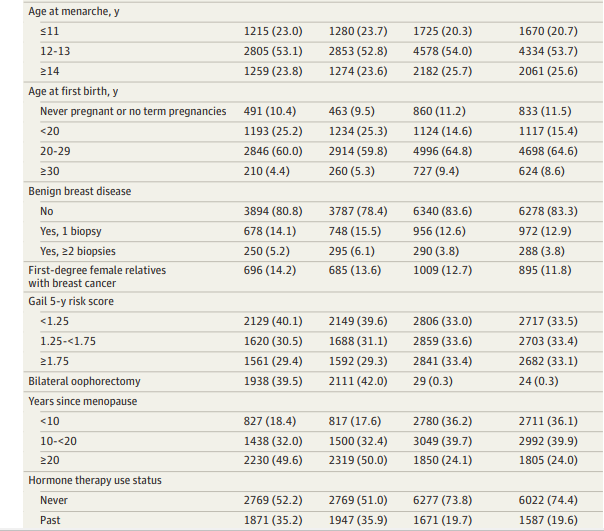Click the '1938 (39.5)' oophorectomy value
The width and height of the screenshot is (604, 531).
[274, 381]
